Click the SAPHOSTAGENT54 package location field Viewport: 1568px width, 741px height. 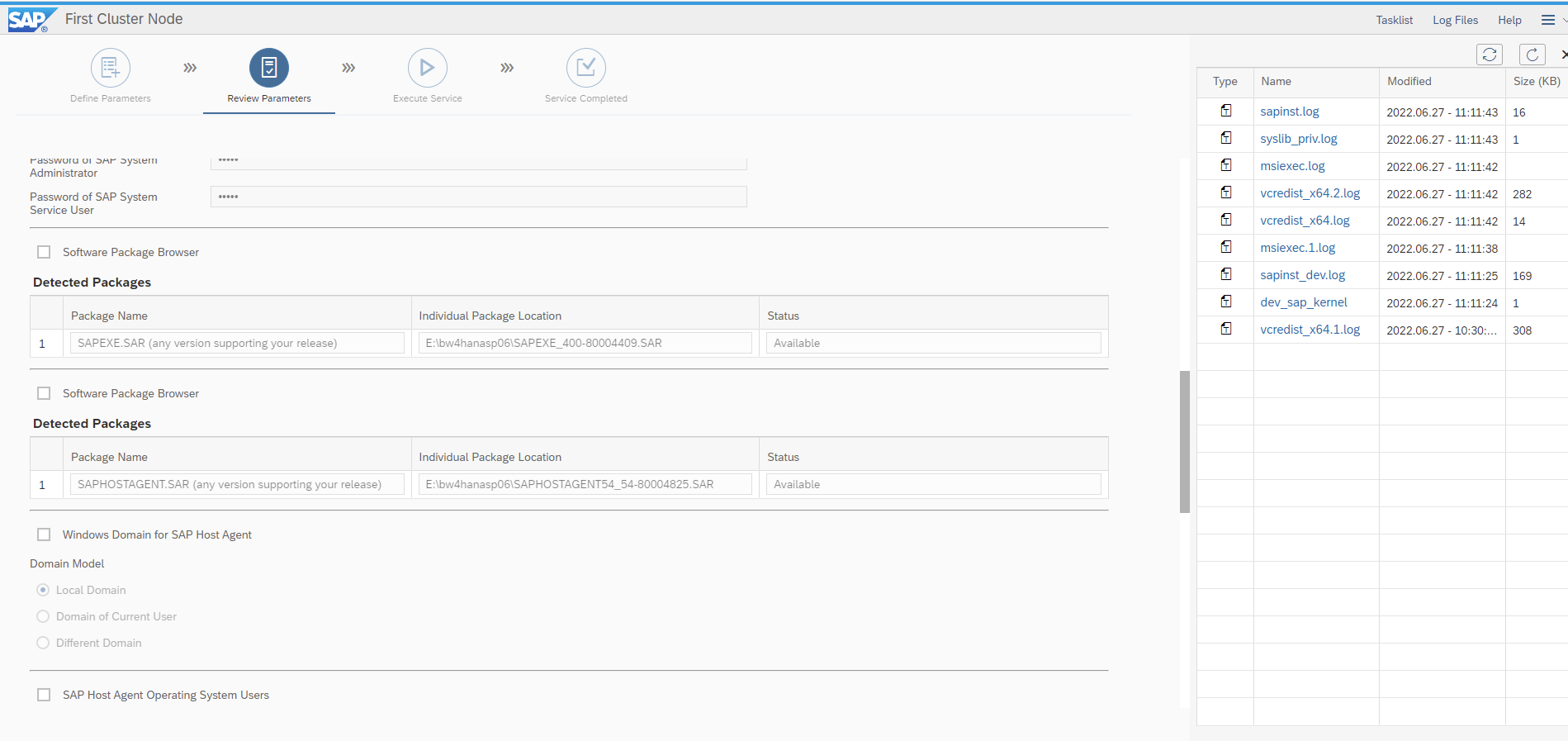(x=585, y=484)
